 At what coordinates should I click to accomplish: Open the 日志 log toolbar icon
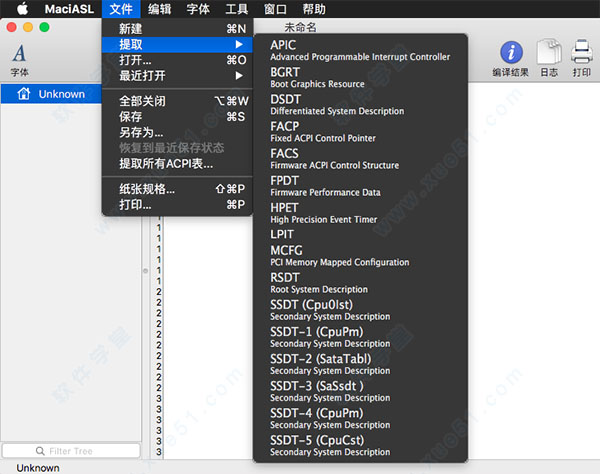click(x=549, y=58)
